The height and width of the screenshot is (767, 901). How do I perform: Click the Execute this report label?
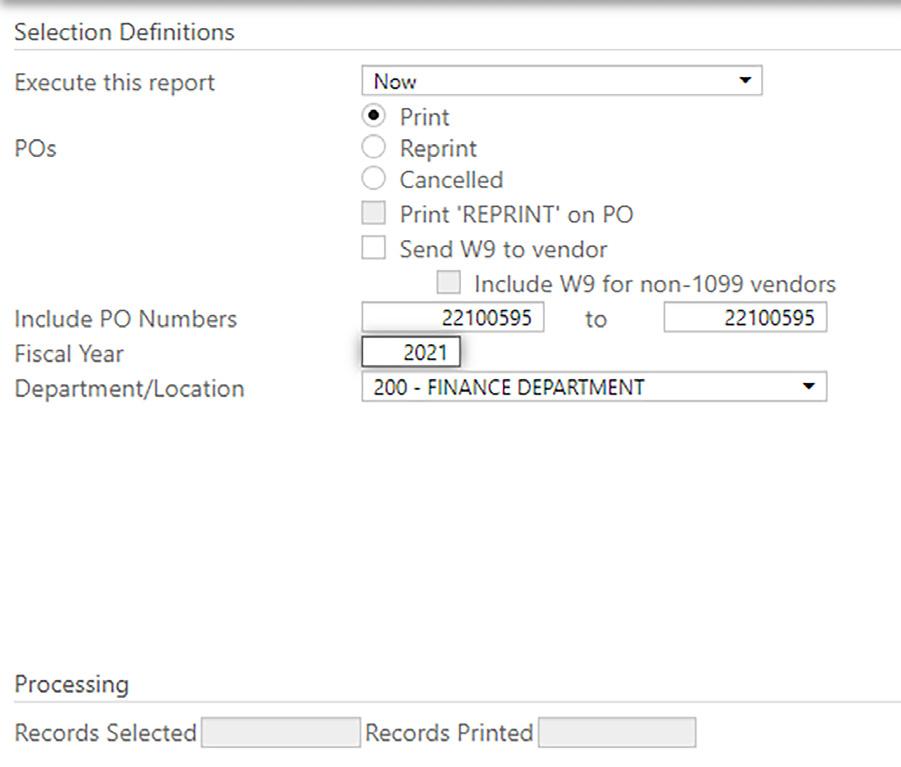click(114, 83)
